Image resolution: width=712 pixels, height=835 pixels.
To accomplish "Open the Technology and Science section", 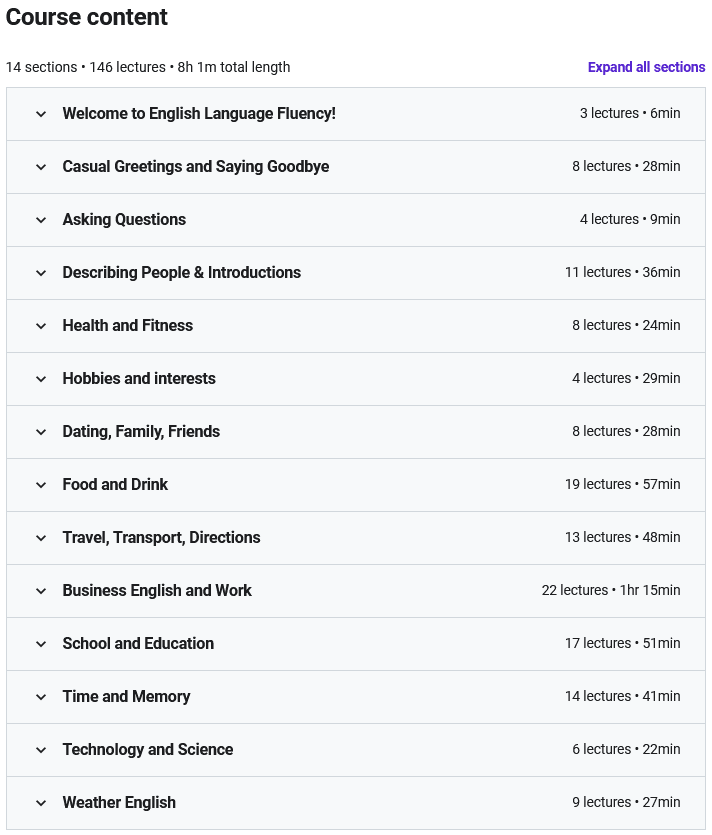I will [356, 750].
